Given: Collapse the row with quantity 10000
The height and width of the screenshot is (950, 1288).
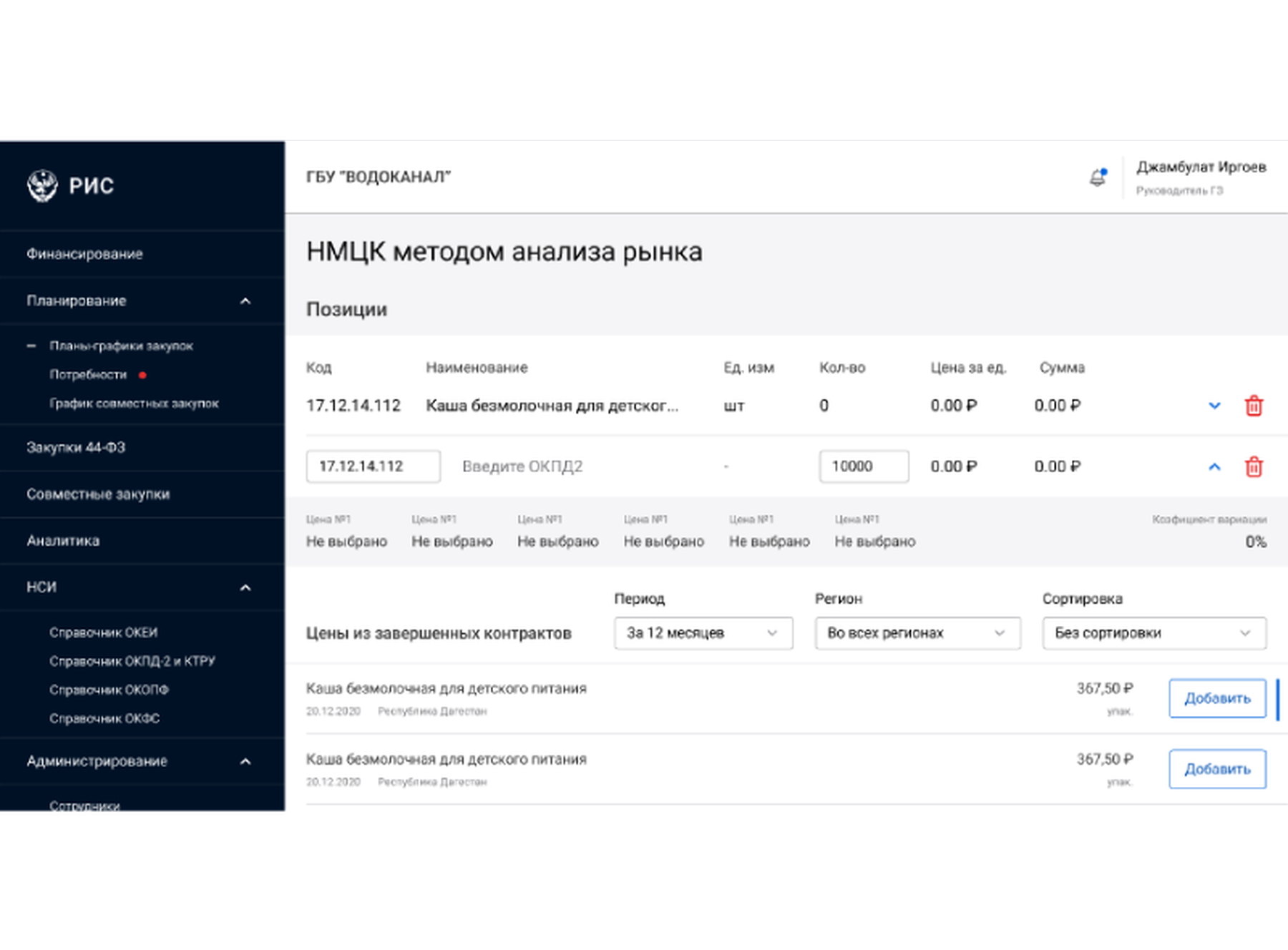Looking at the screenshot, I should (x=1214, y=466).
